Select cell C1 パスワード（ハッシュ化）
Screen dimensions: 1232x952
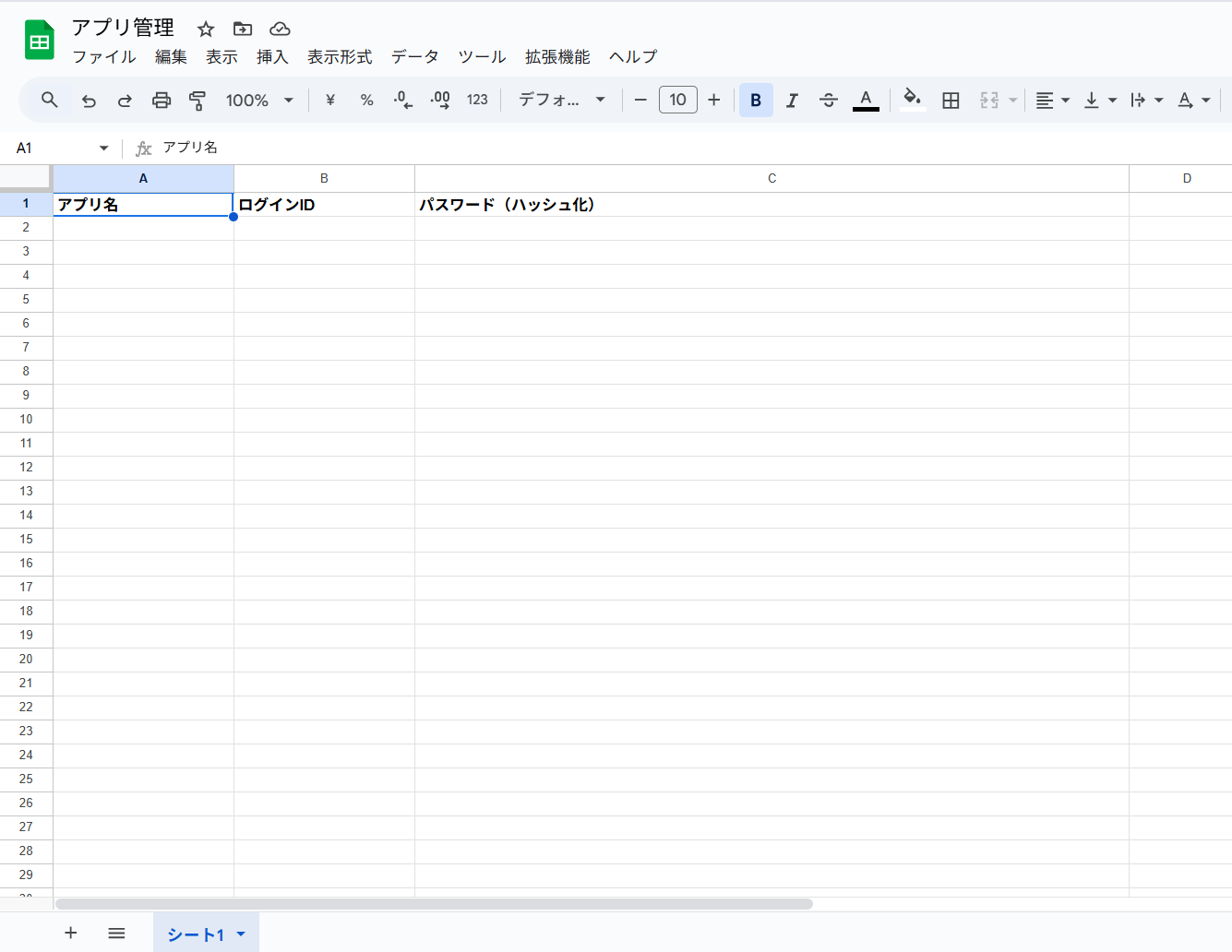click(771, 205)
